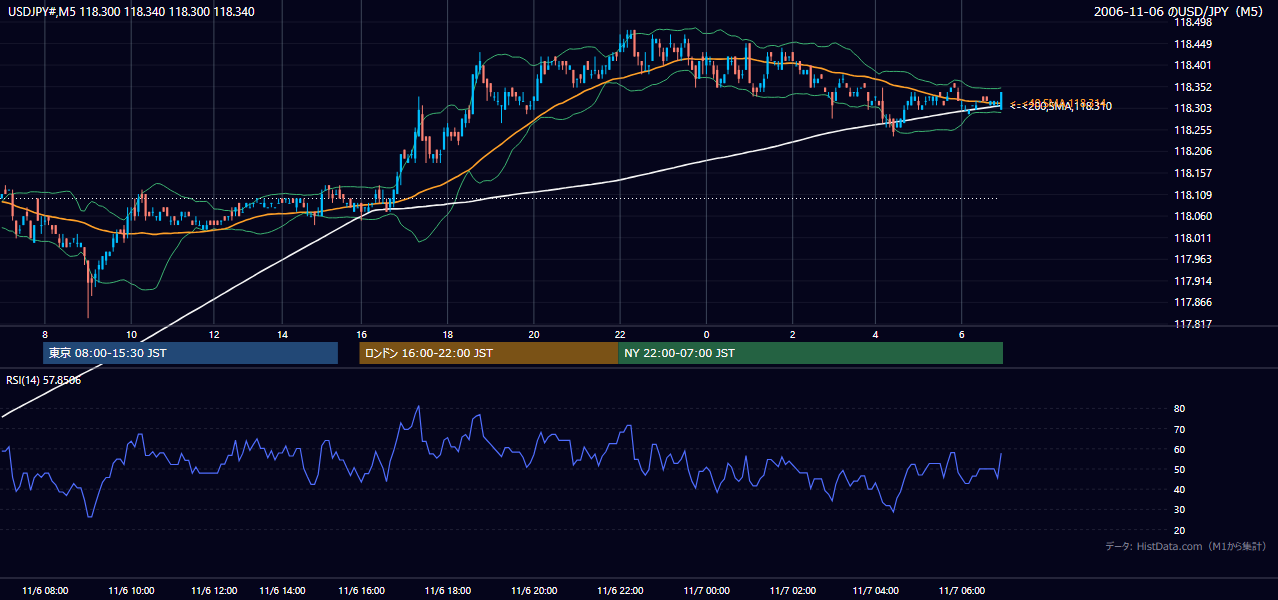Click the 11/6 14:00 date label

pos(283,591)
